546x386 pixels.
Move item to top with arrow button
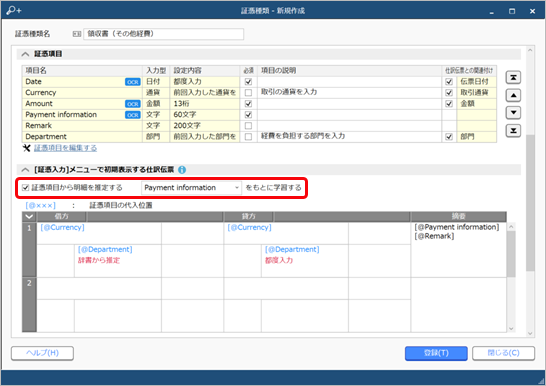point(513,77)
